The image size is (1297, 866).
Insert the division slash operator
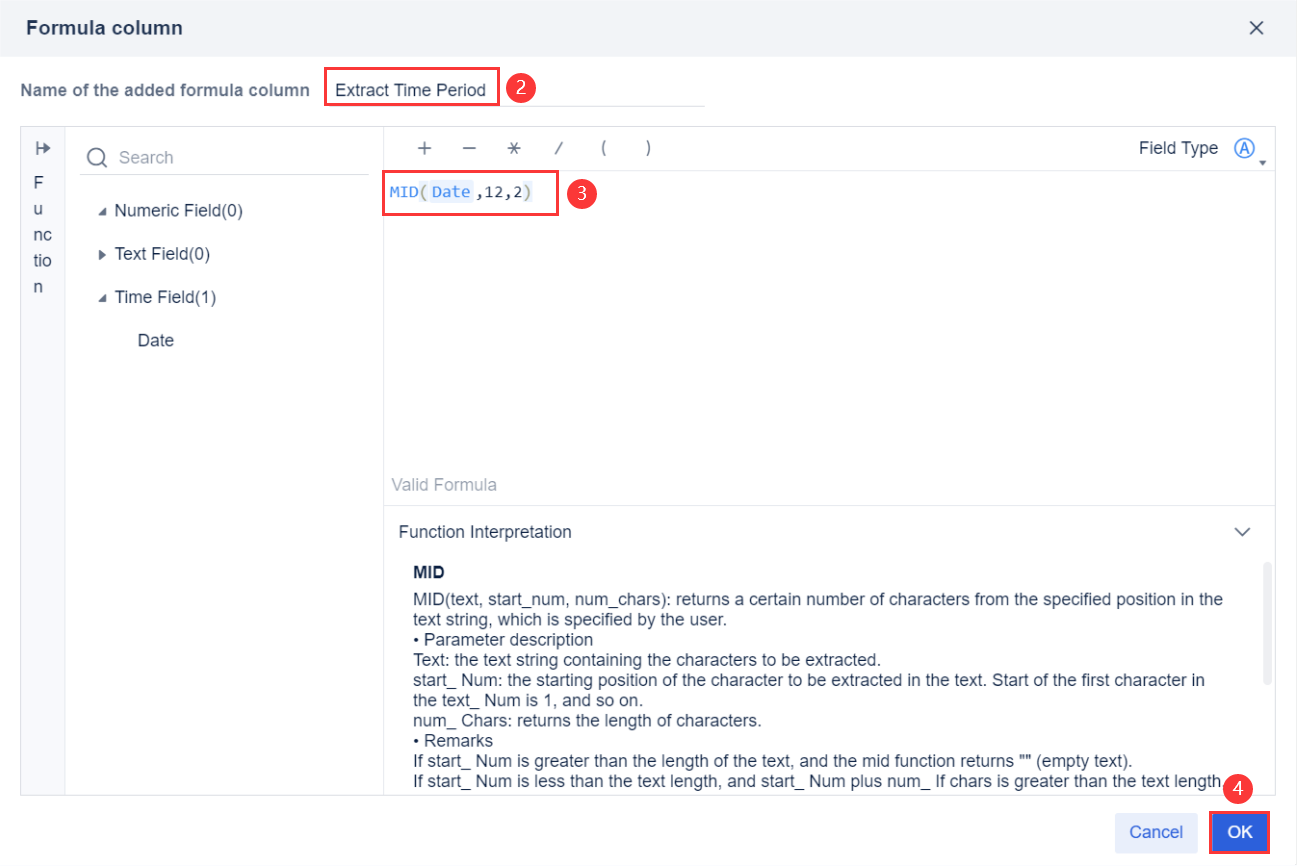coord(558,148)
